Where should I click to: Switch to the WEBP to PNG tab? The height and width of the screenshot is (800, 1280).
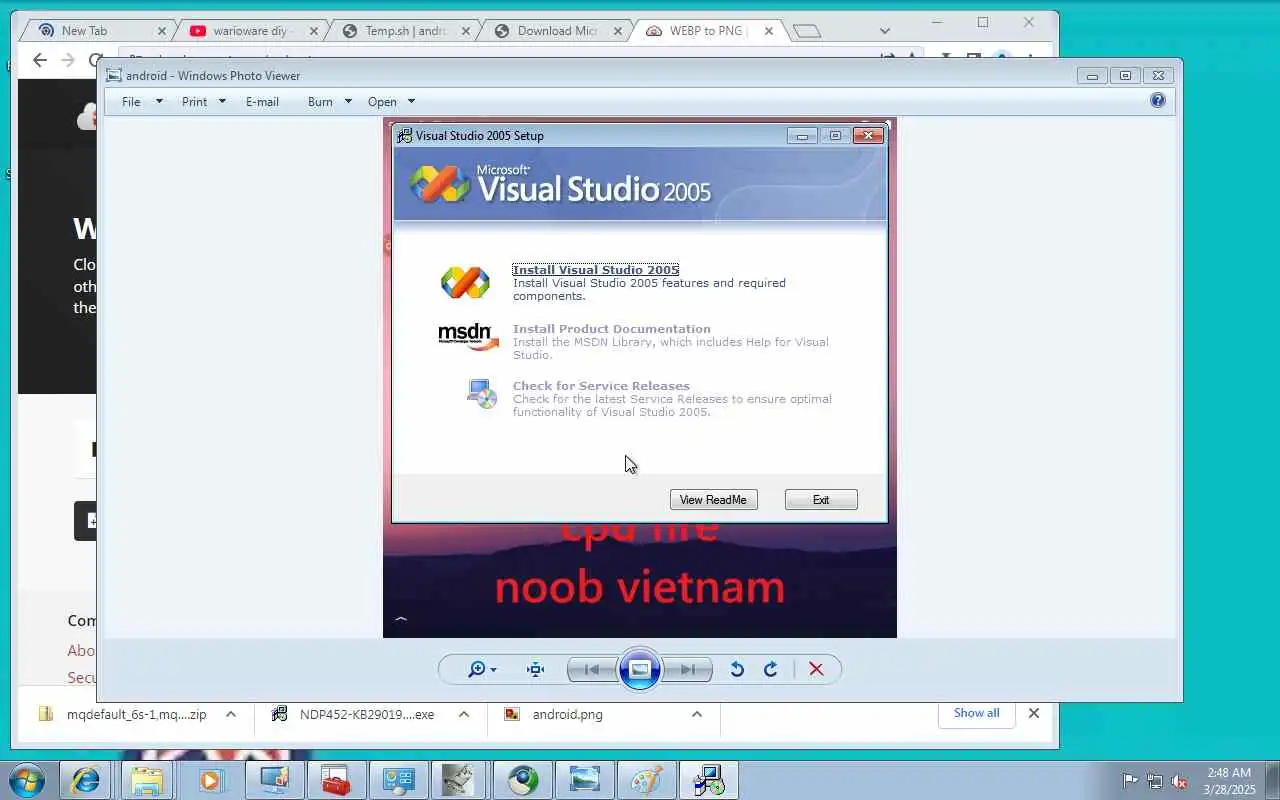point(706,31)
